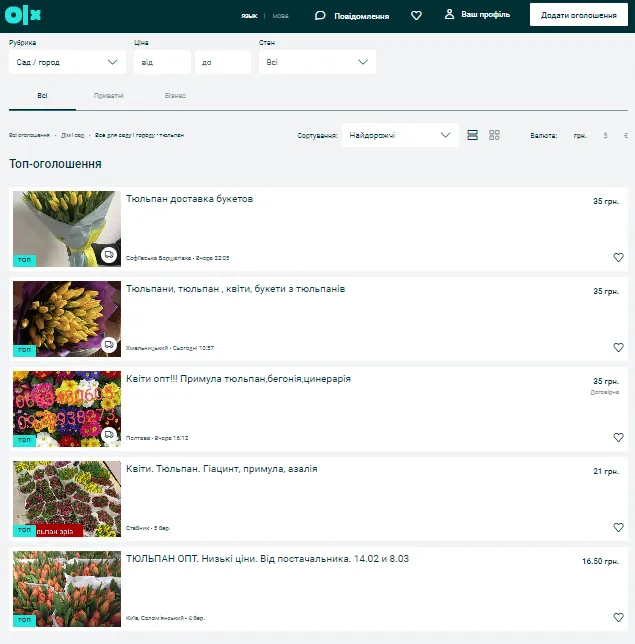Open Повідомлення messages
Screen dimensions: 635x644
pos(352,16)
